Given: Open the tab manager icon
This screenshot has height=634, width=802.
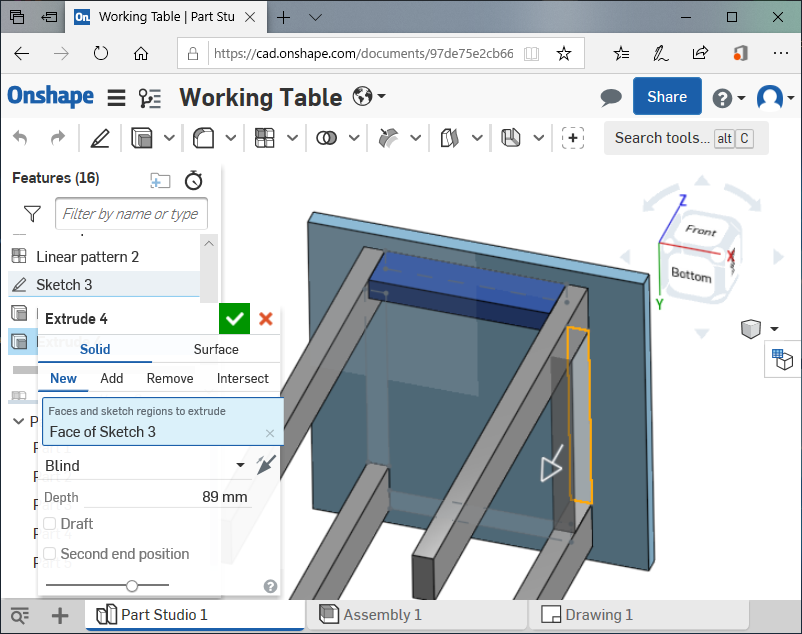Looking at the screenshot, I should (19, 616).
